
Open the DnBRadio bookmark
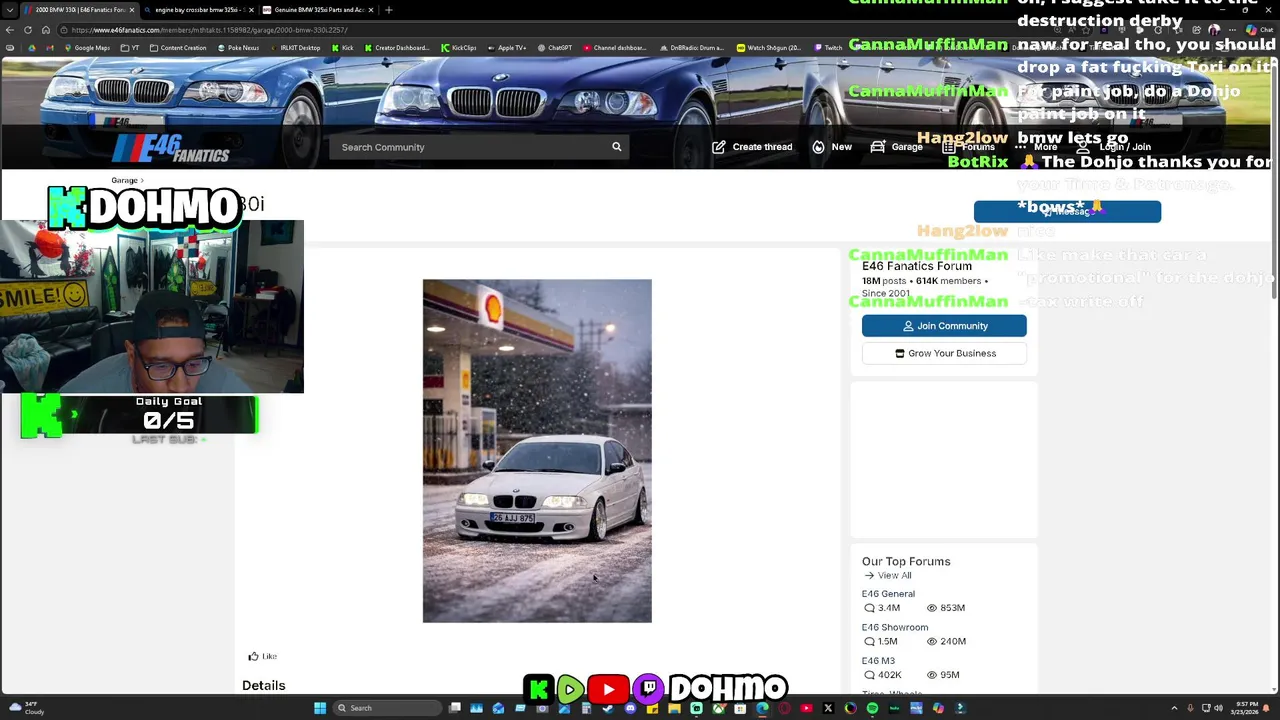692,47
